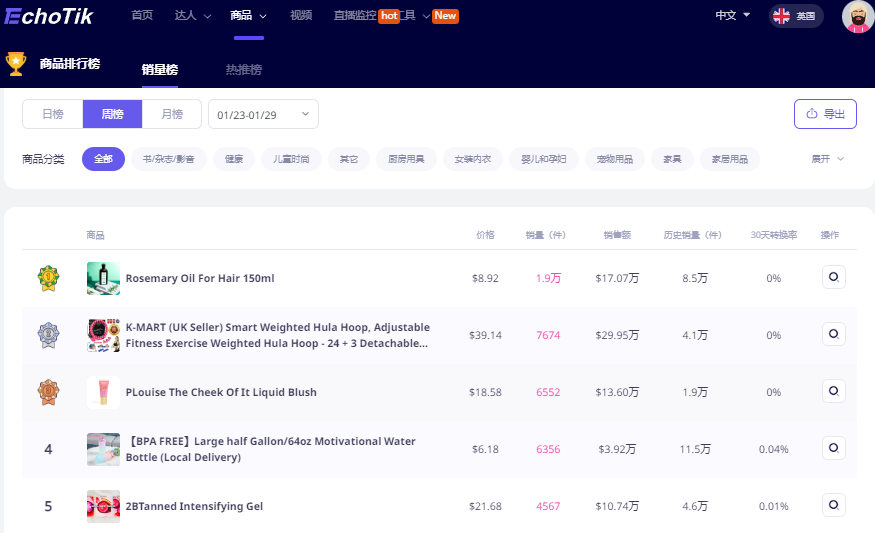
Task: Open 直播监控 live monitoring
Action: click(355, 16)
